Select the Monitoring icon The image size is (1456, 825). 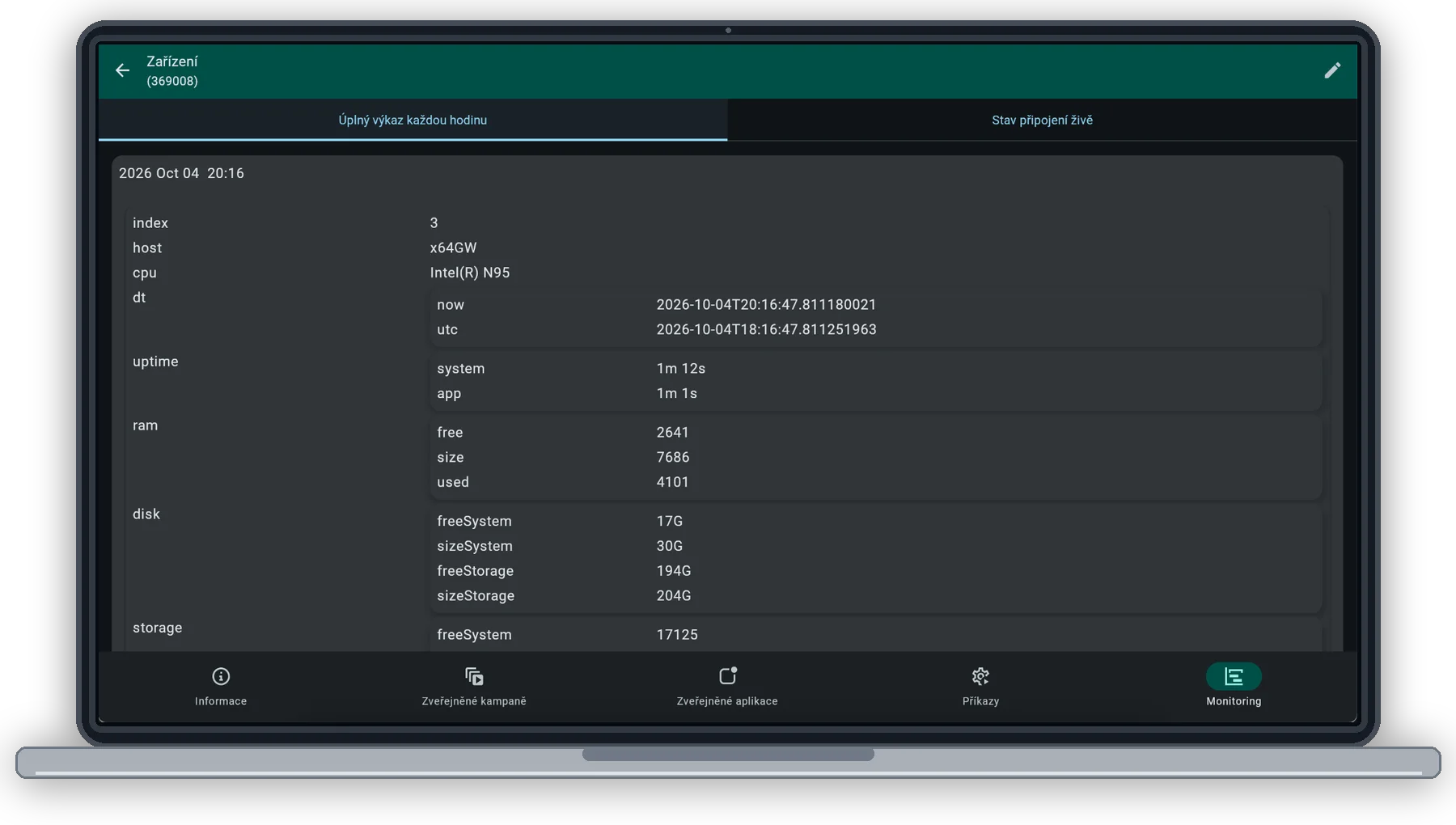pos(1234,676)
